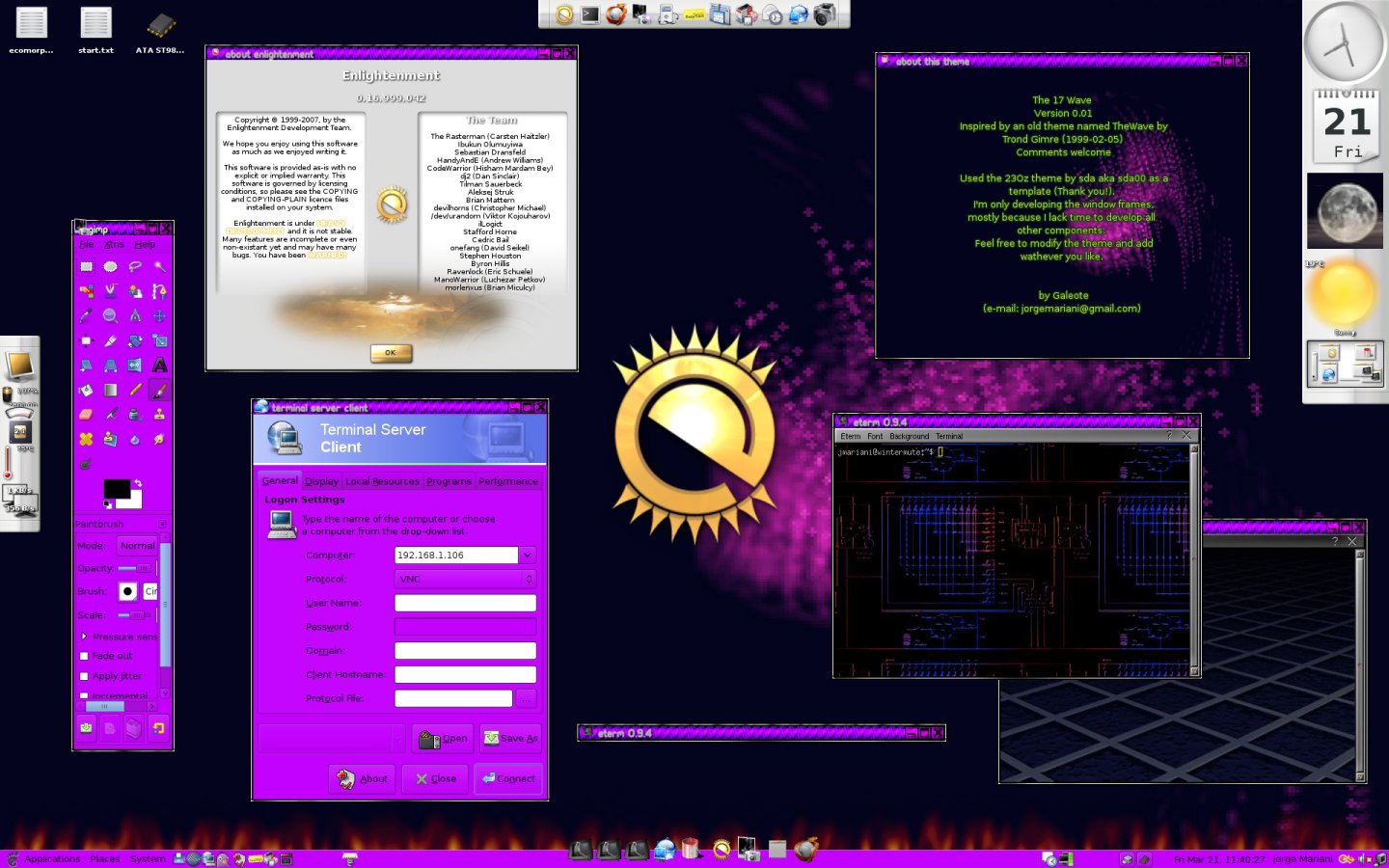Open the Font menu in Eterm
Screen dimensions: 1389x868
click(875, 436)
